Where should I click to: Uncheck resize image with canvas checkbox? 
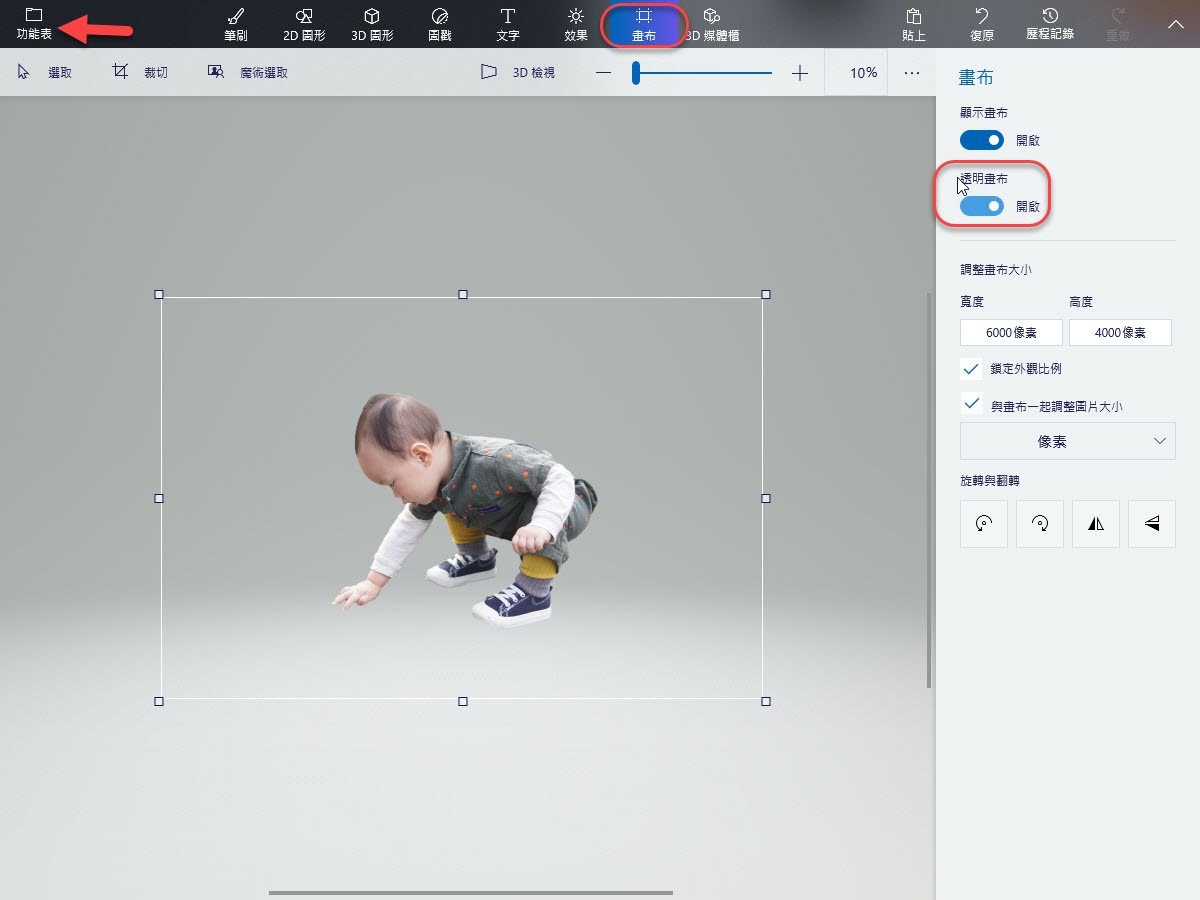[x=971, y=404]
